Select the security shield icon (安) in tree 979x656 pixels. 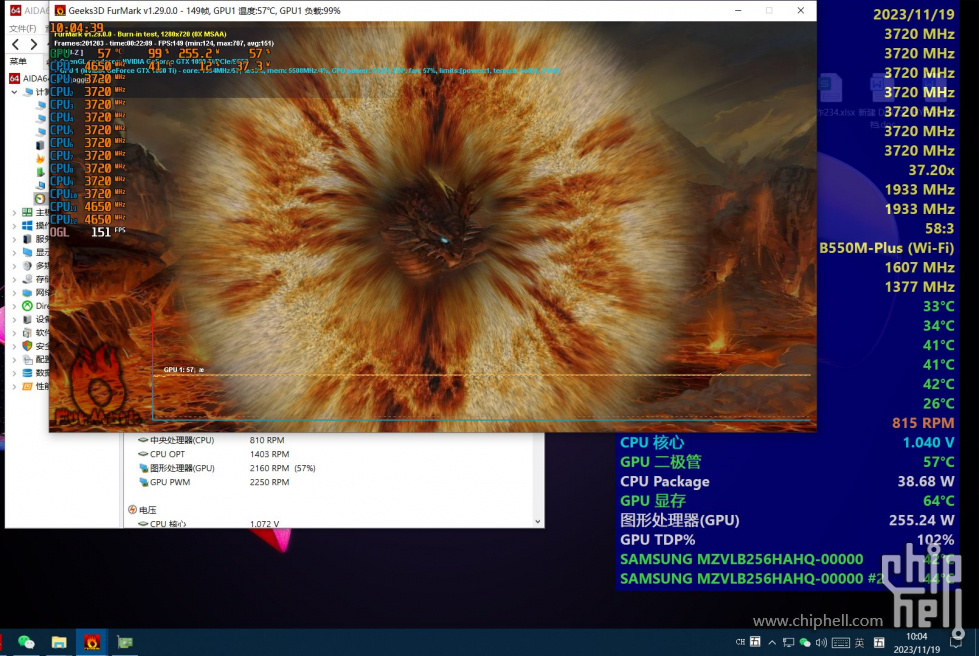[x=27, y=346]
